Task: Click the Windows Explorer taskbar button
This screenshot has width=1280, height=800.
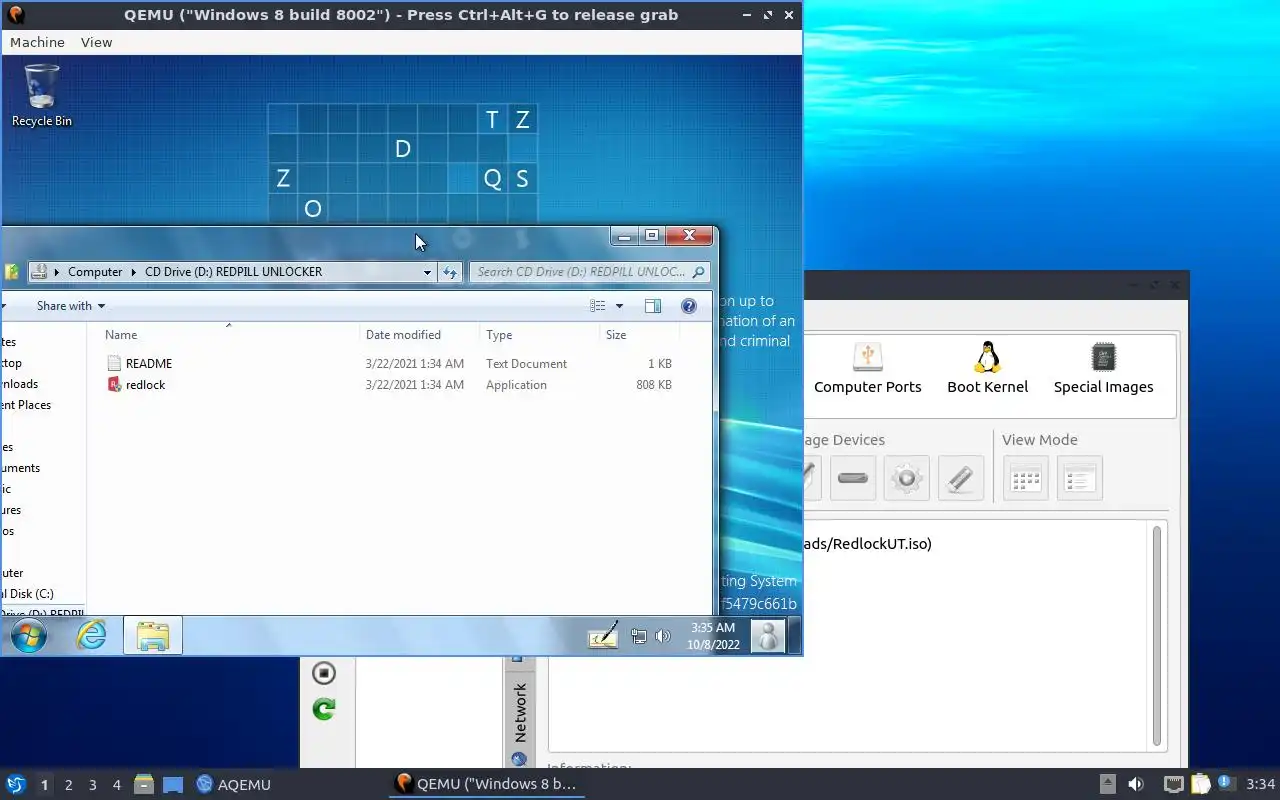Action: 153,636
